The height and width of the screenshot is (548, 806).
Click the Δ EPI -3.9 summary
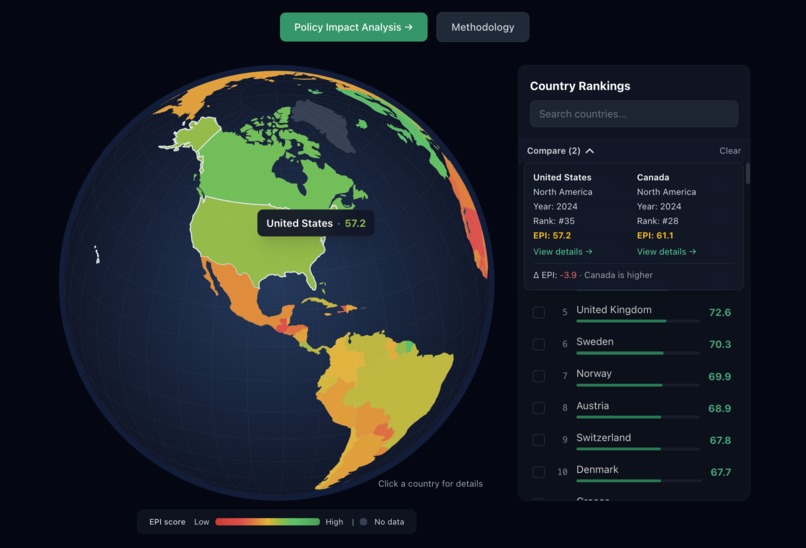593,275
